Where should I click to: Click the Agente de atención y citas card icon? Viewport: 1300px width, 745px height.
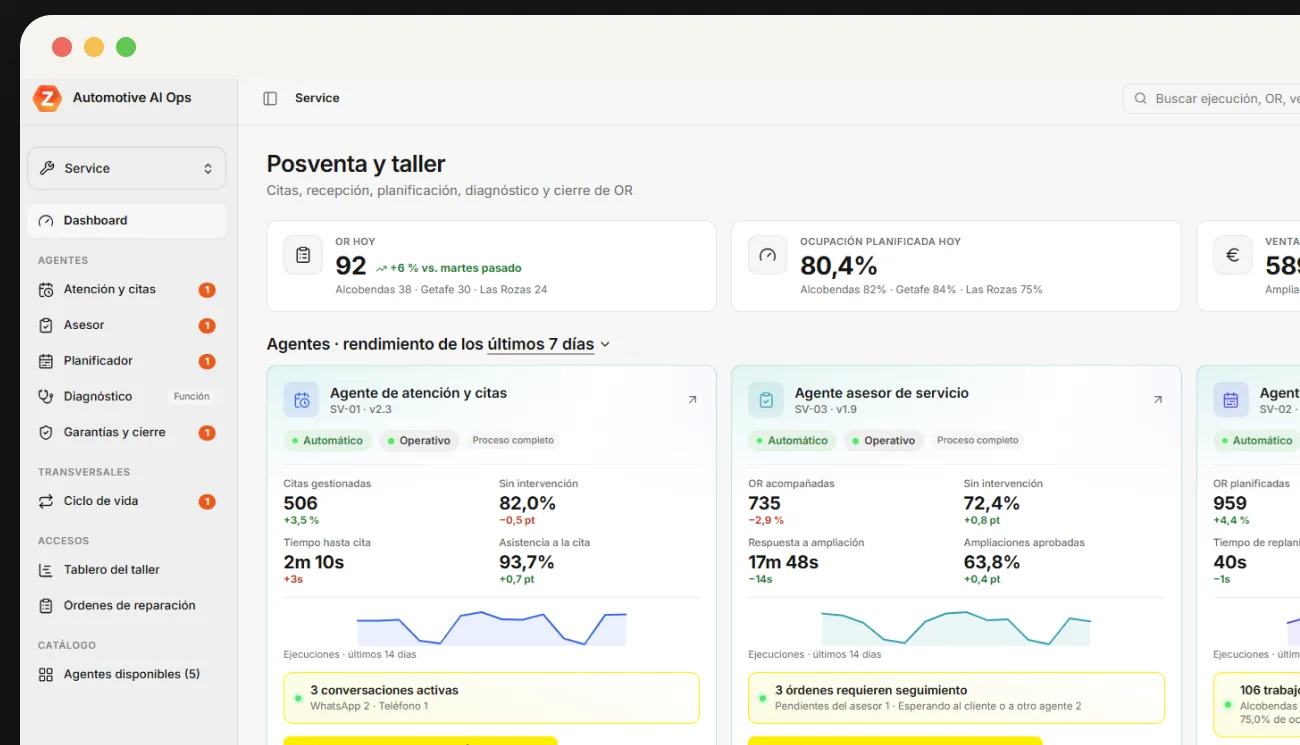301,400
